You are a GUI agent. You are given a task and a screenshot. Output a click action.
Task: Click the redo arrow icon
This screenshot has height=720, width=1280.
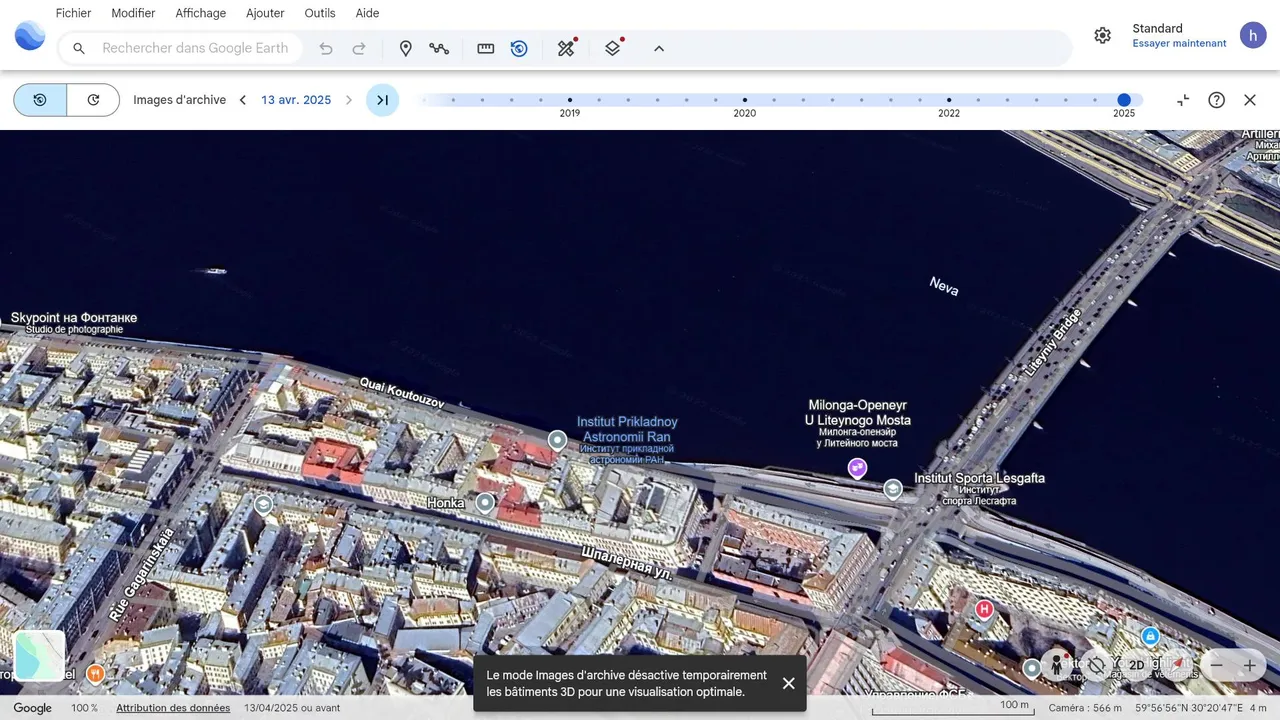pos(359,48)
